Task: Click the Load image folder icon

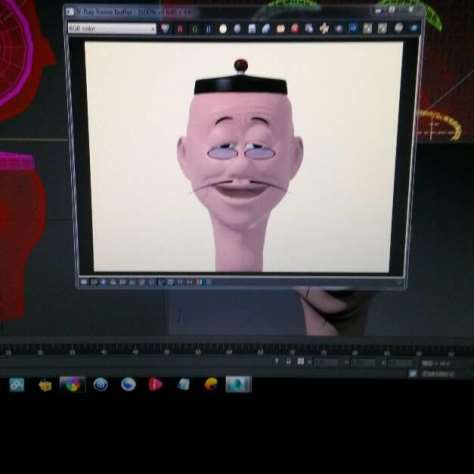Action: 281,29
